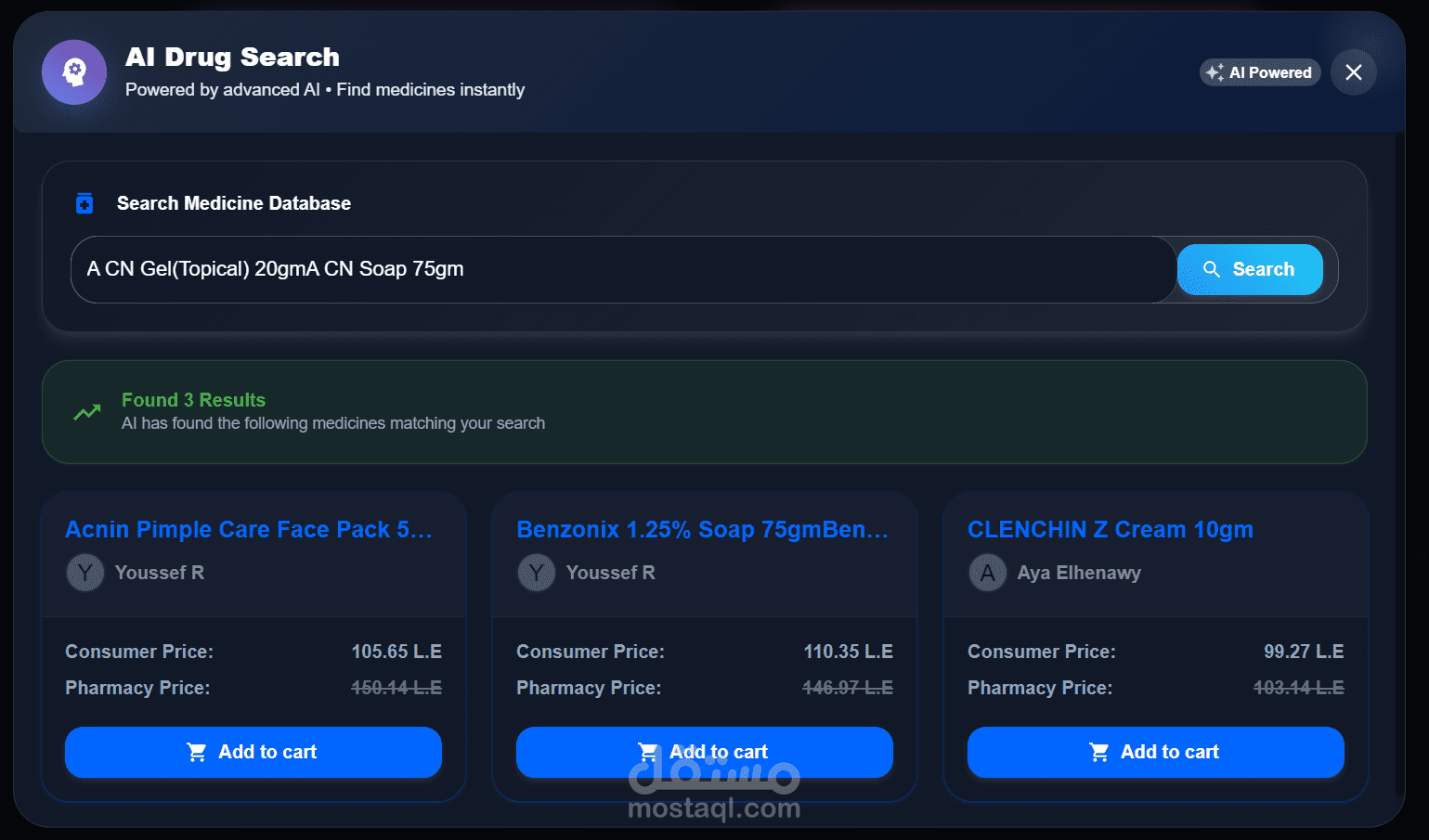Click the 'AI Powered' badge text
This screenshot has width=1429, height=840.
1270,72
